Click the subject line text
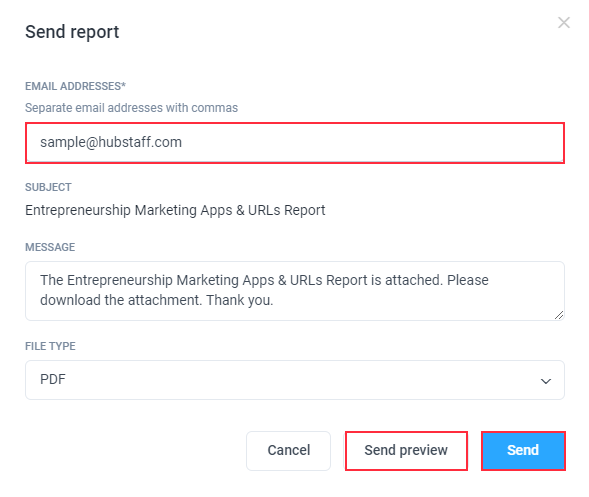The height and width of the screenshot is (497, 589). pos(175,210)
